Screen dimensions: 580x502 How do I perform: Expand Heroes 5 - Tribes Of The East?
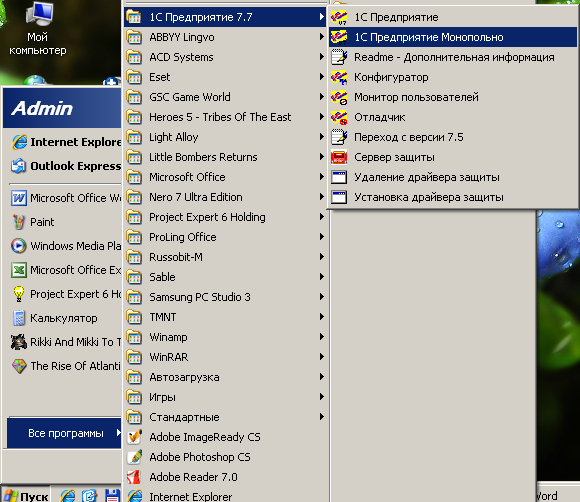[x=225, y=117]
